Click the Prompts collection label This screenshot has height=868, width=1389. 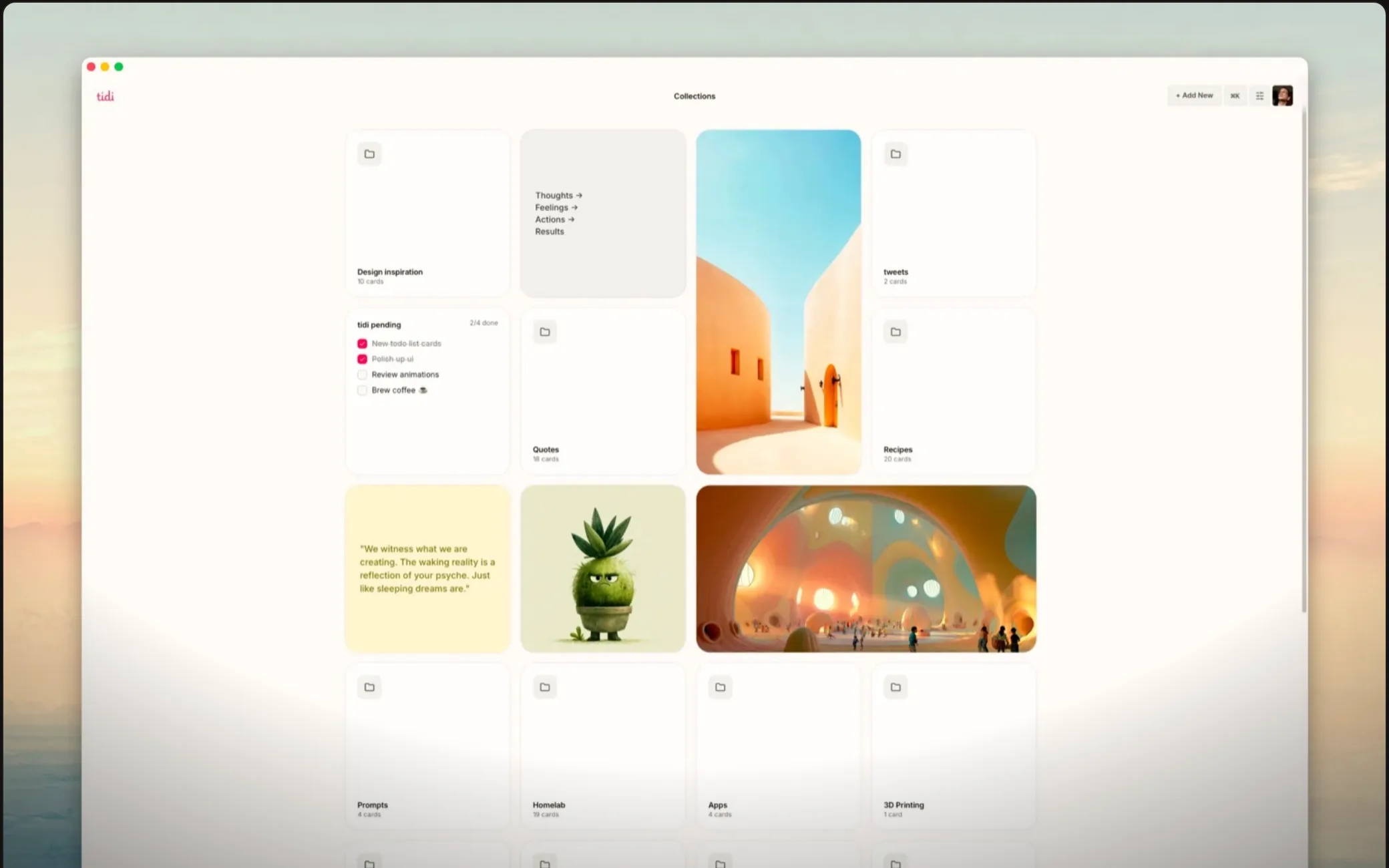pyautogui.click(x=373, y=805)
